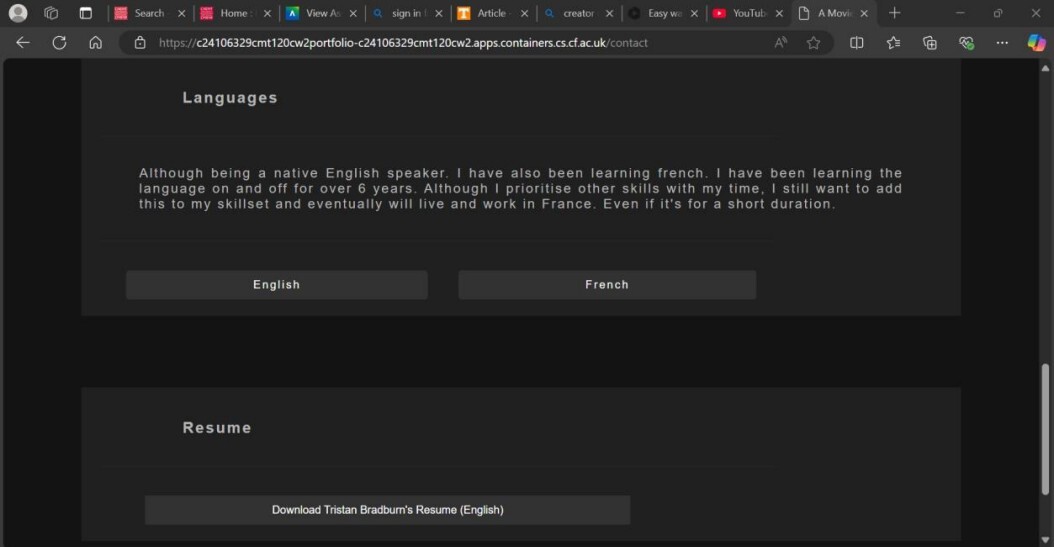Image resolution: width=1054 pixels, height=547 pixels.
Task: Click the paragraph about learning french
Action: point(520,189)
